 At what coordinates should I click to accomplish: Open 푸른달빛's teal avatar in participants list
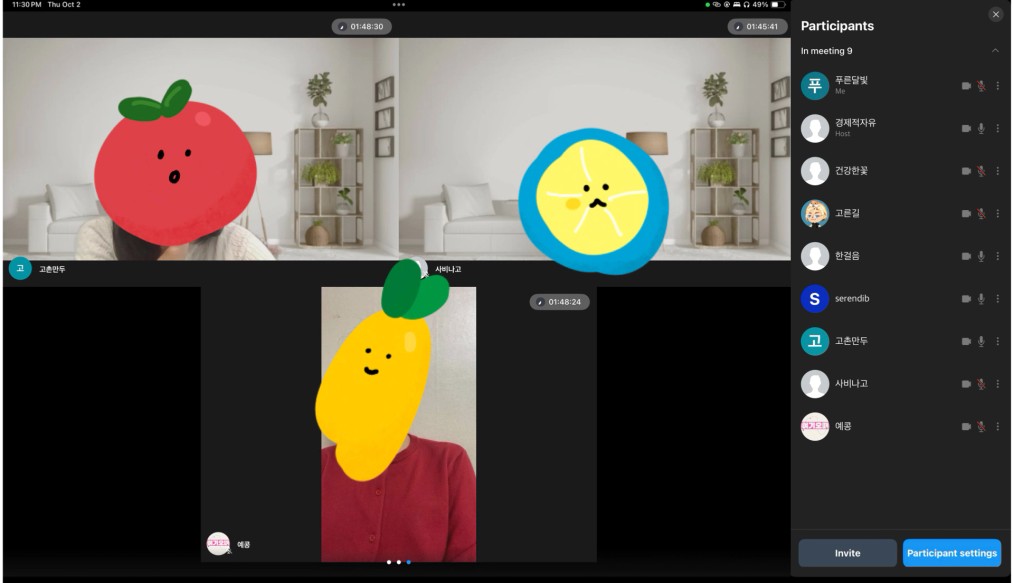click(x=815, y=85)
